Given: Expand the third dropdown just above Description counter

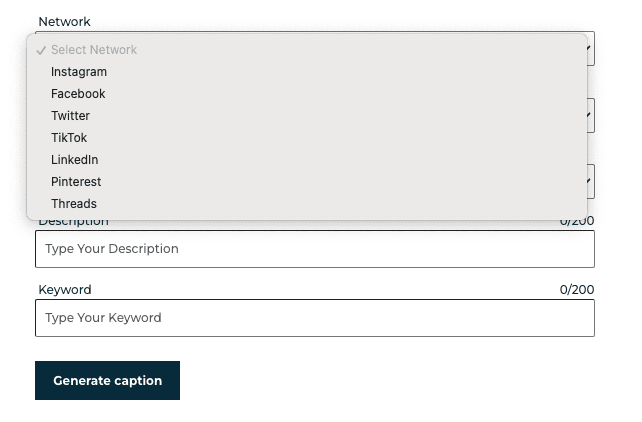Looking at the screenshot, I should 590,181.
